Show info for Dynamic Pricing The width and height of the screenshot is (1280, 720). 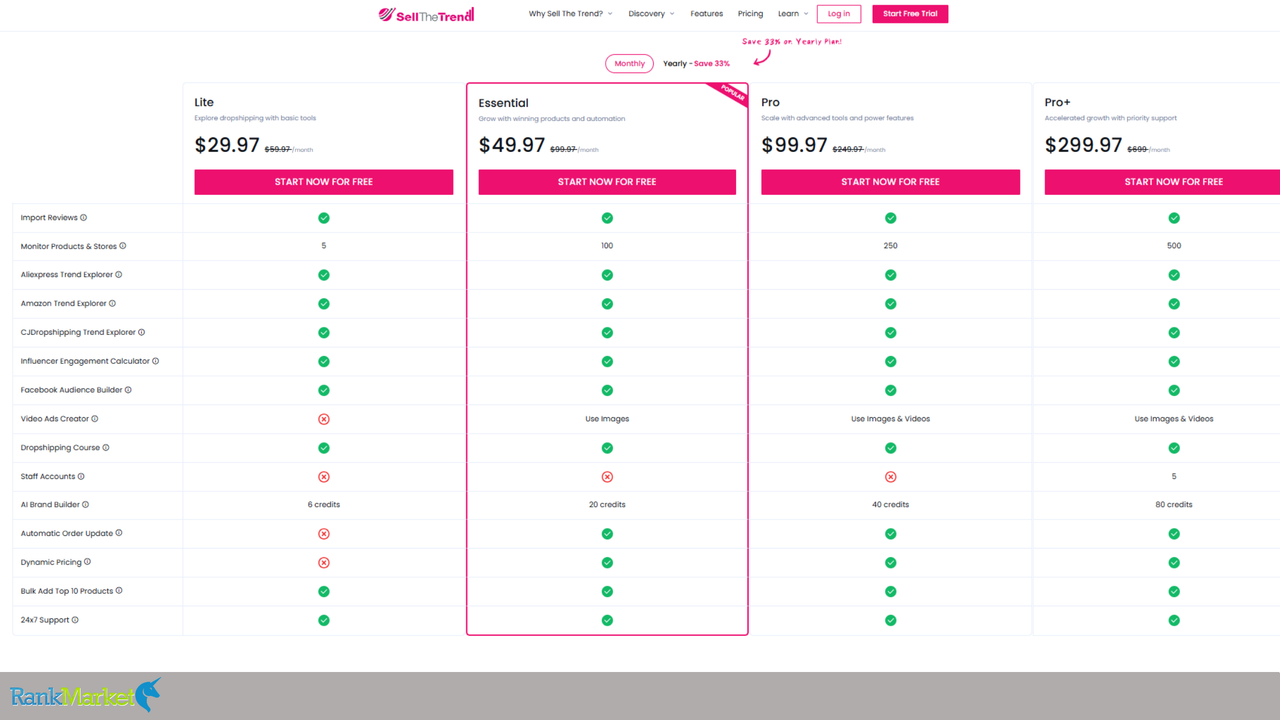coord(88,562)
